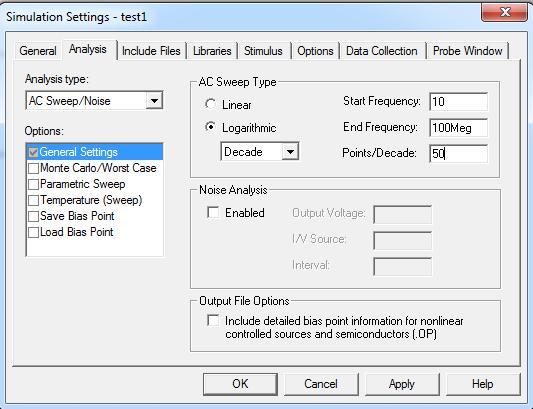Select the Analysis tab
533x409 pixels.
[x=88, y=49]
